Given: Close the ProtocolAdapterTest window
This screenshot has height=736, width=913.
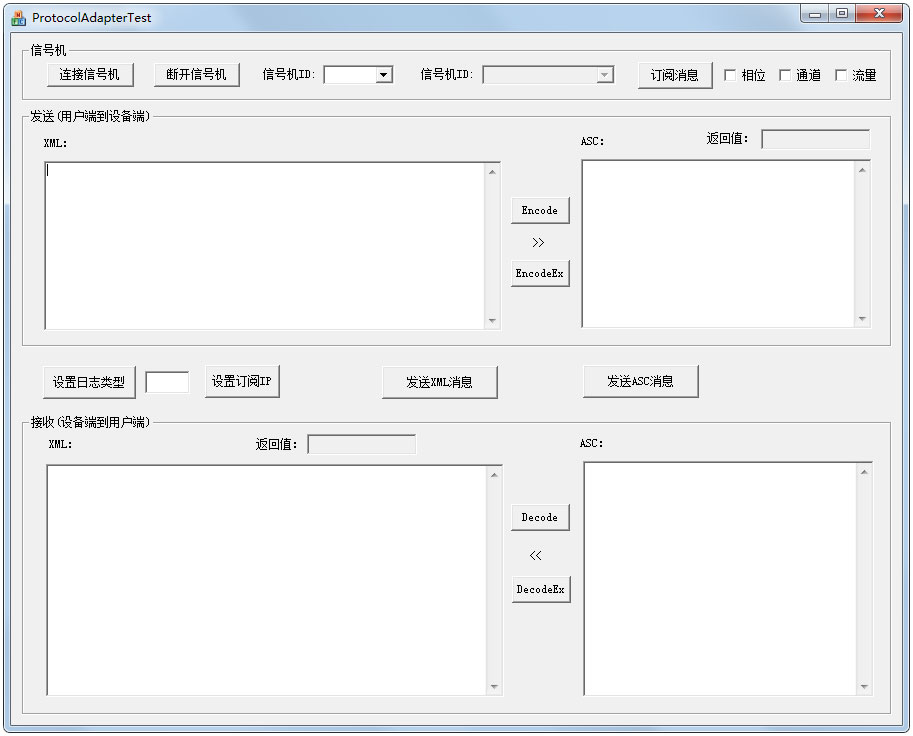Looking at the screenshot, I should 879,13.
